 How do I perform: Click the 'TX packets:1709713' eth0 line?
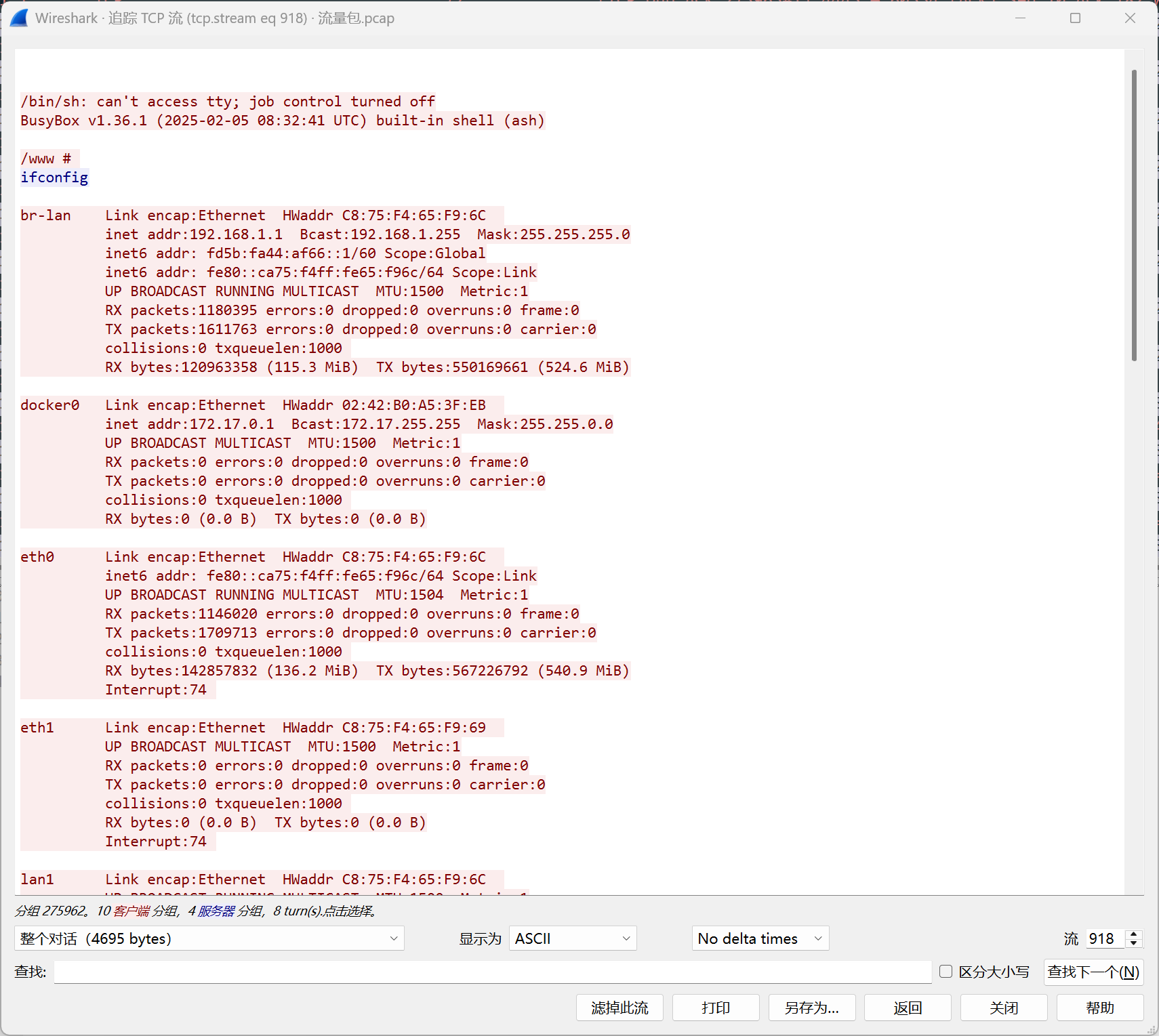coord(350,633)
